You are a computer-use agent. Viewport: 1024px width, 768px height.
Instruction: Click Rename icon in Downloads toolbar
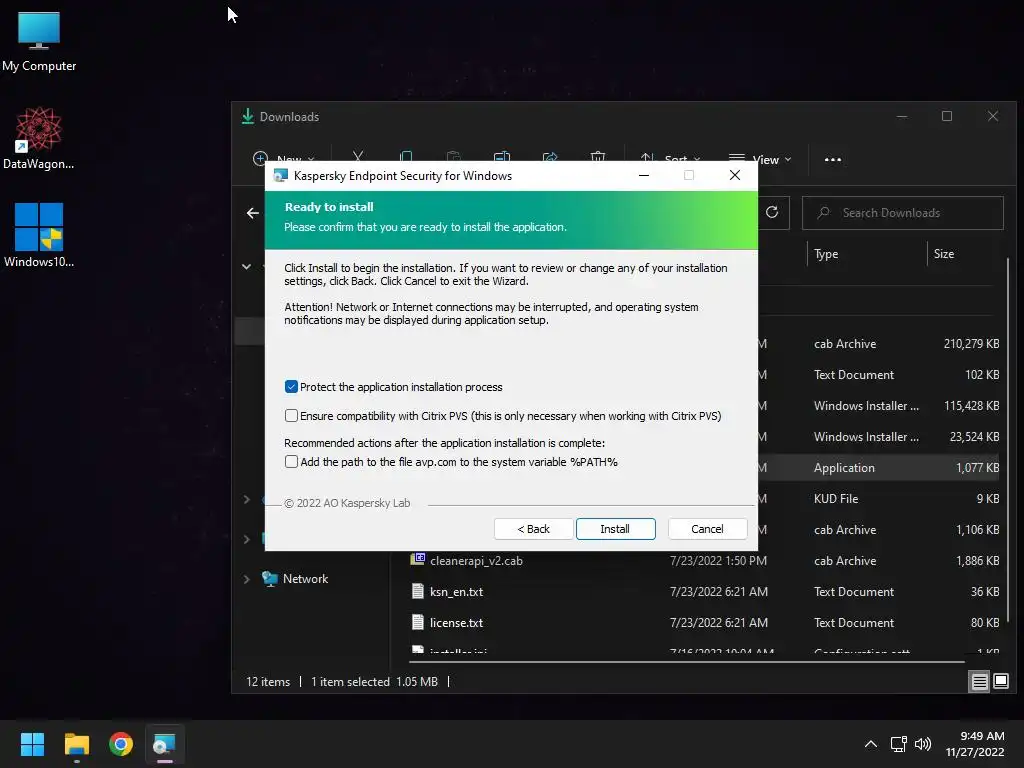pos(502,157)
